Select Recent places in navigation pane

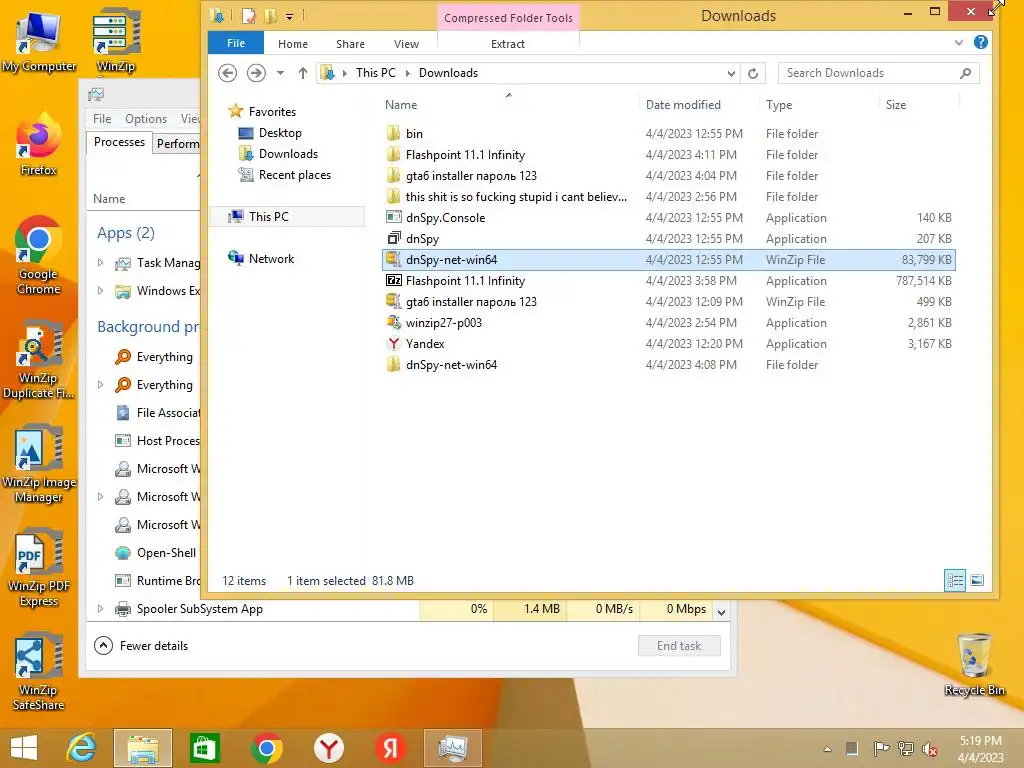pyautogui.click(x=295, y=175)
